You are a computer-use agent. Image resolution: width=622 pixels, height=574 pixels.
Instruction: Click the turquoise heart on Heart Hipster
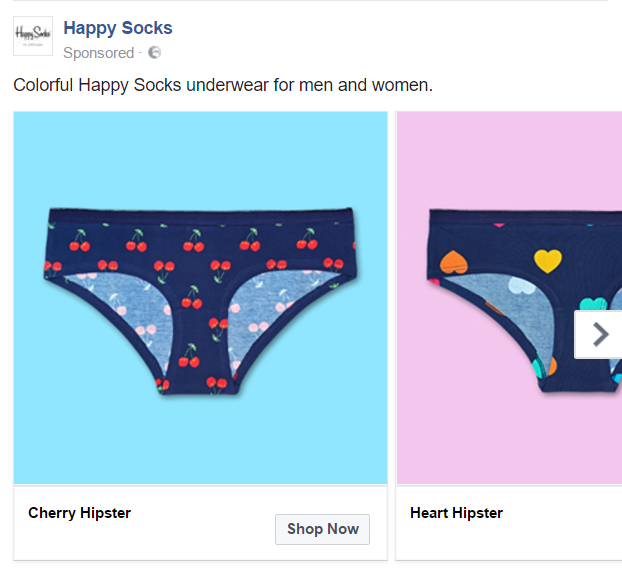593,305
